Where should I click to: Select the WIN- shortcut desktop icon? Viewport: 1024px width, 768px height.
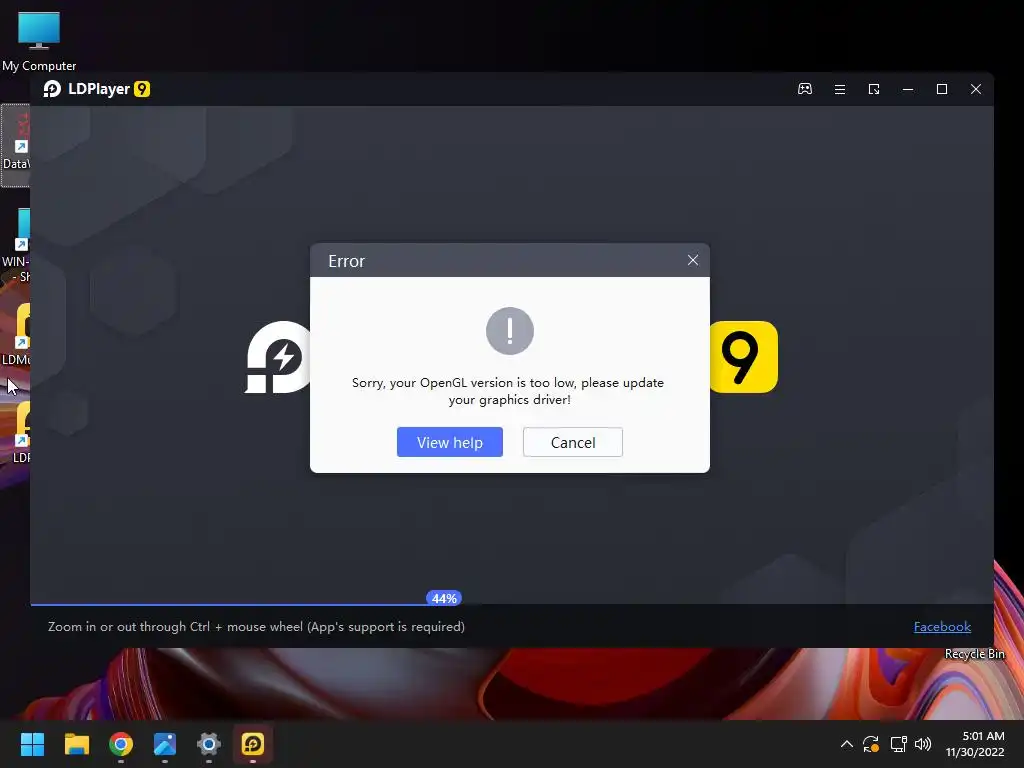tap(16, 245)
